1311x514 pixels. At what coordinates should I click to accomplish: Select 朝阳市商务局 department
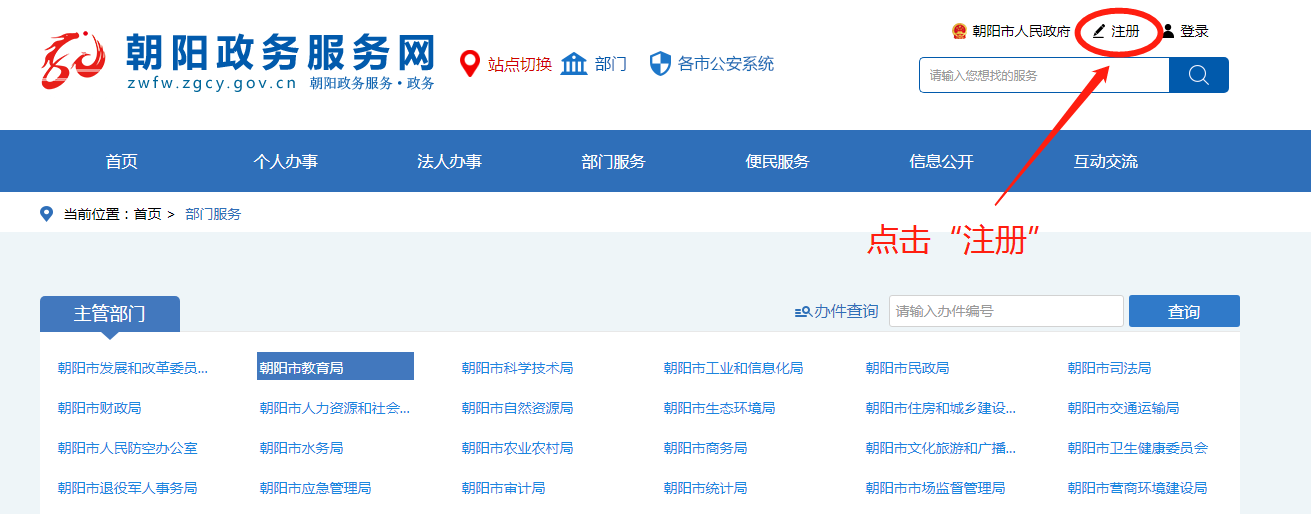pyautogui.click(x=705, y=448)
